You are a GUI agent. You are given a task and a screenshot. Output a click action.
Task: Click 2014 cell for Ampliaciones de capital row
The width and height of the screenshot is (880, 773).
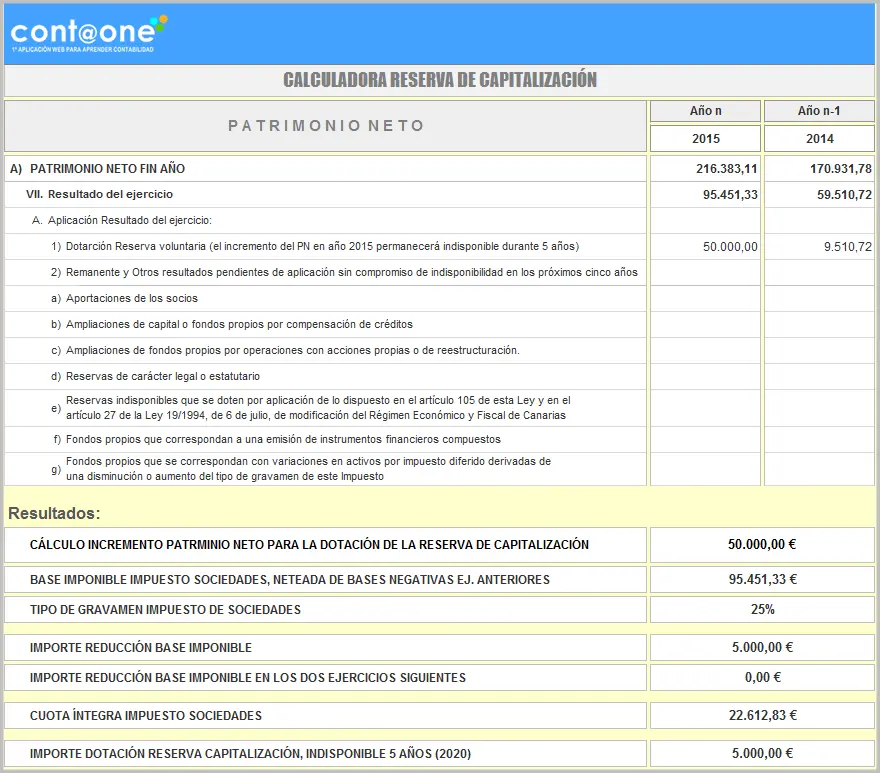(819, 324)
